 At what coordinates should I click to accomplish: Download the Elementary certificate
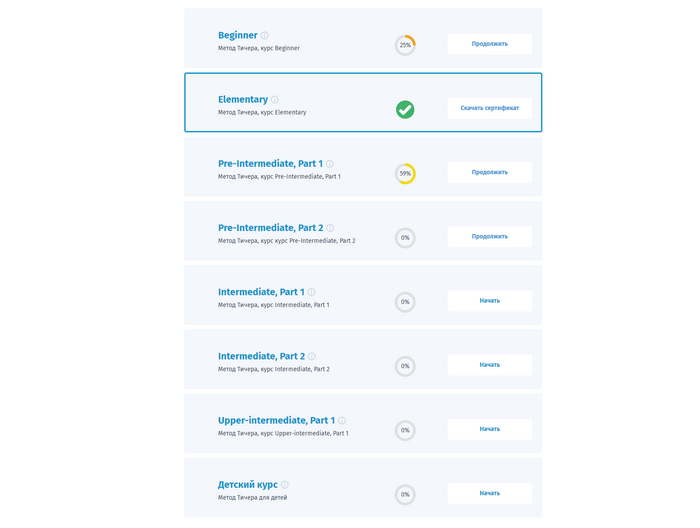tap(489, 108)
